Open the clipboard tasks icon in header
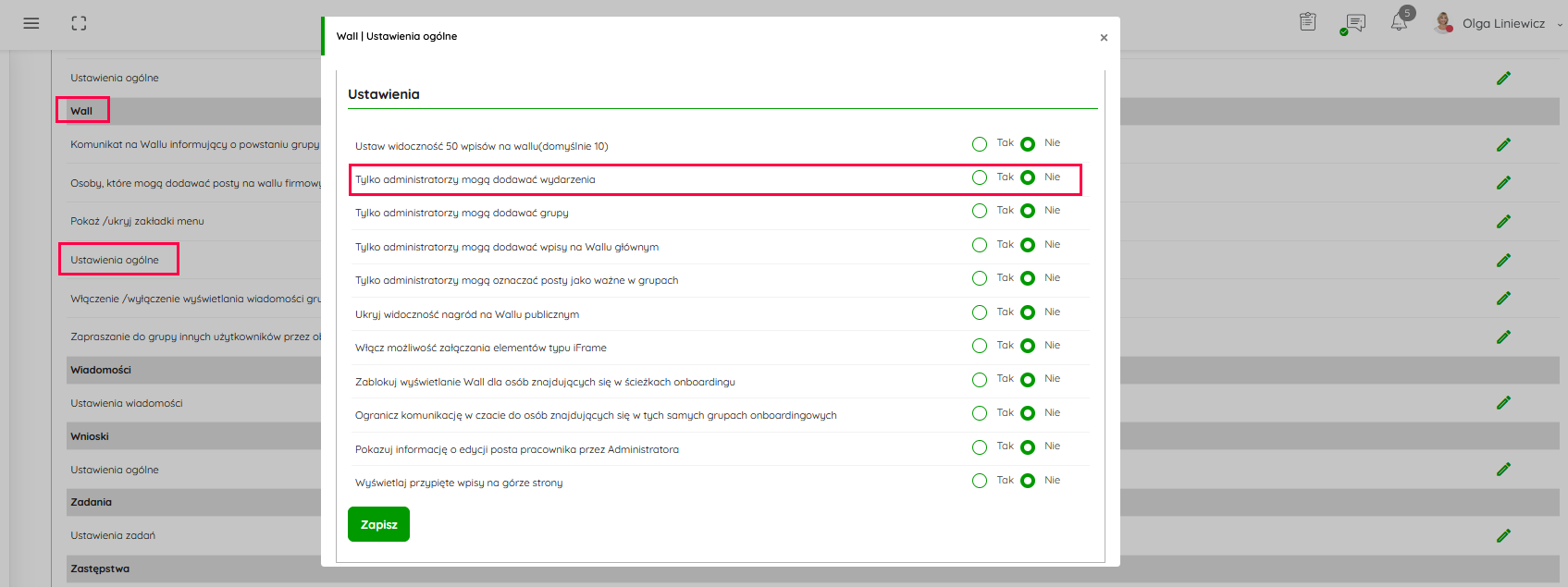This screenshot has width=1568, height=587. 1307,22
